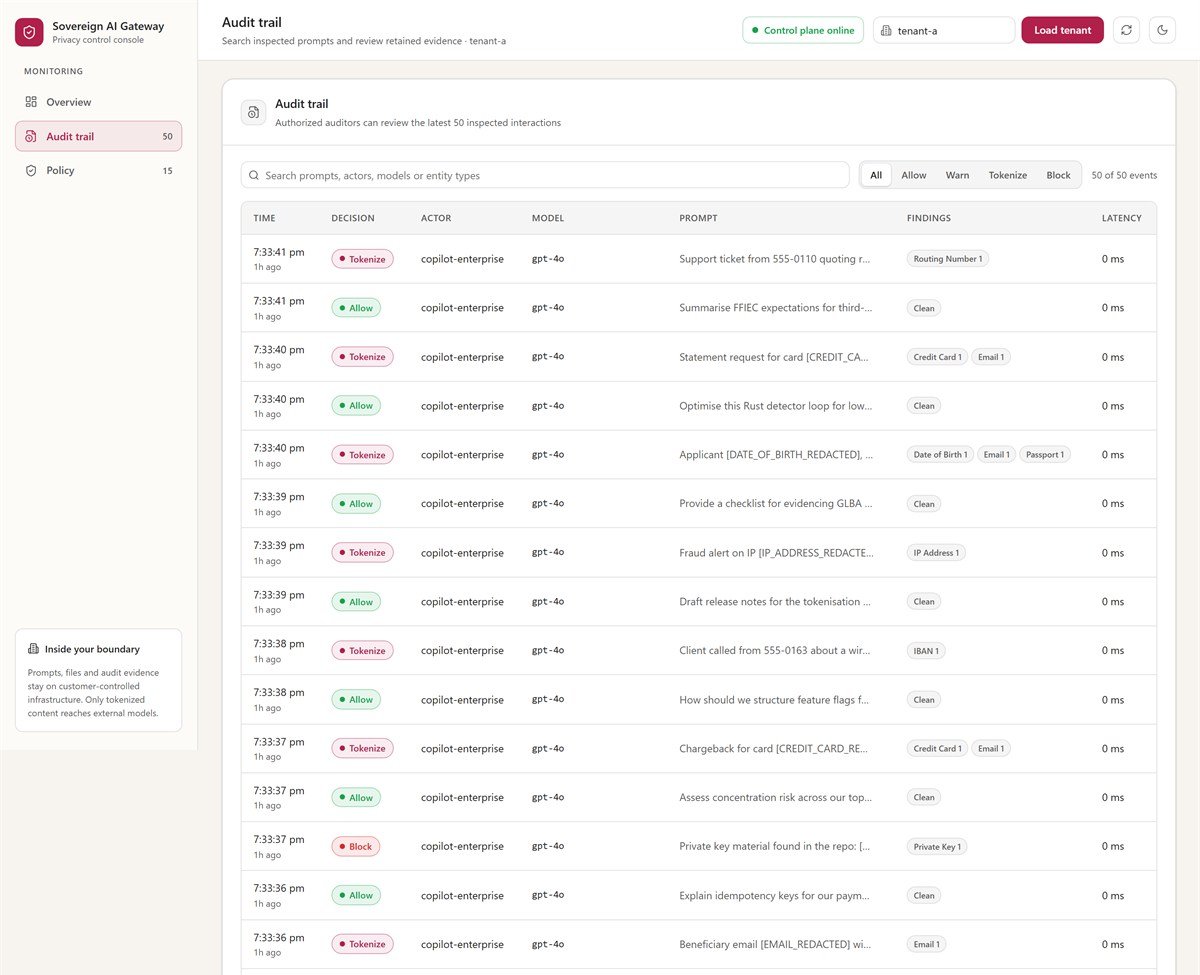Viewport: 1200px width, 975px height.
Task: Open the Policy page in sidebar
Action: [x=98, y=170]
